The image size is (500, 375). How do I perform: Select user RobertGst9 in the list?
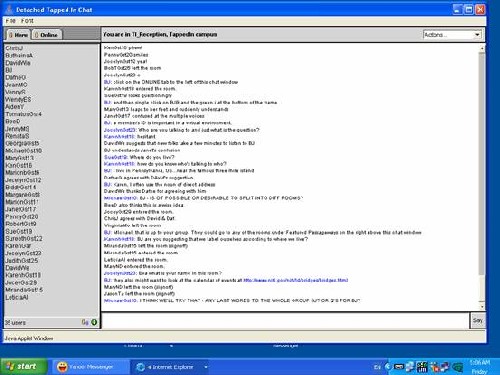21,224
